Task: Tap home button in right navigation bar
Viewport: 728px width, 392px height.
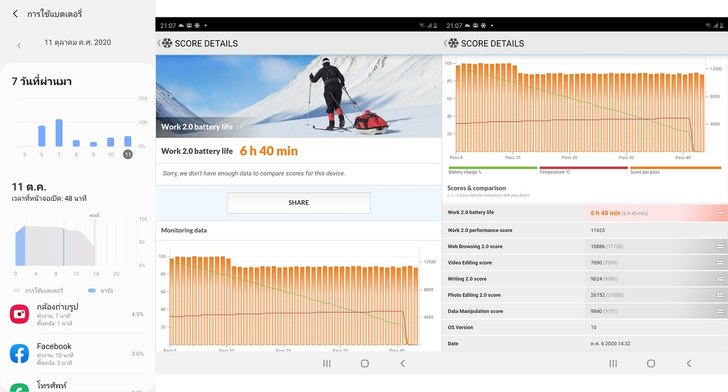Action: coord(651,363)
